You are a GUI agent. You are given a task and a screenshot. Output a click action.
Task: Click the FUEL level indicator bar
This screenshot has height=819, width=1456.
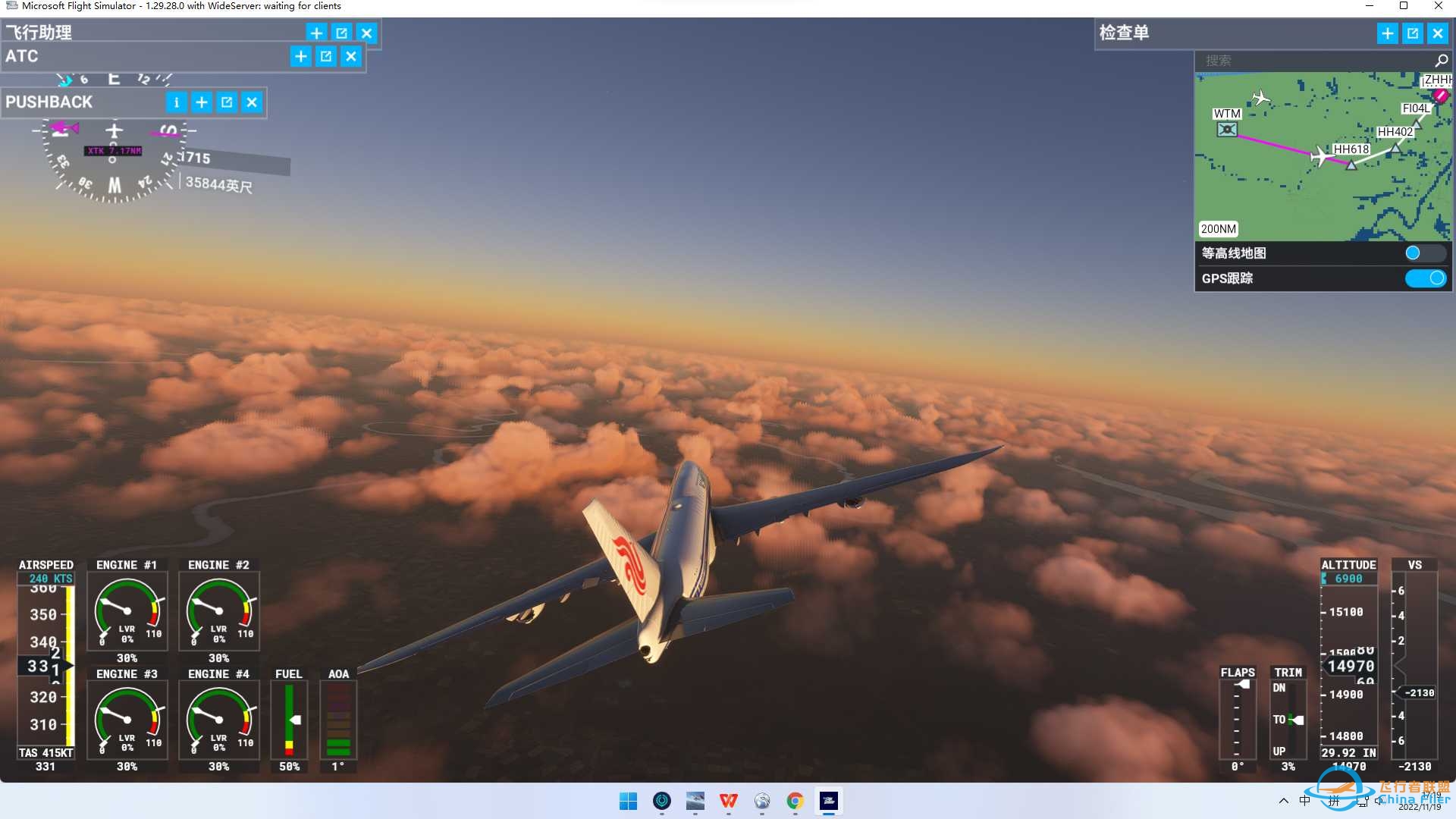pos(289,720)
